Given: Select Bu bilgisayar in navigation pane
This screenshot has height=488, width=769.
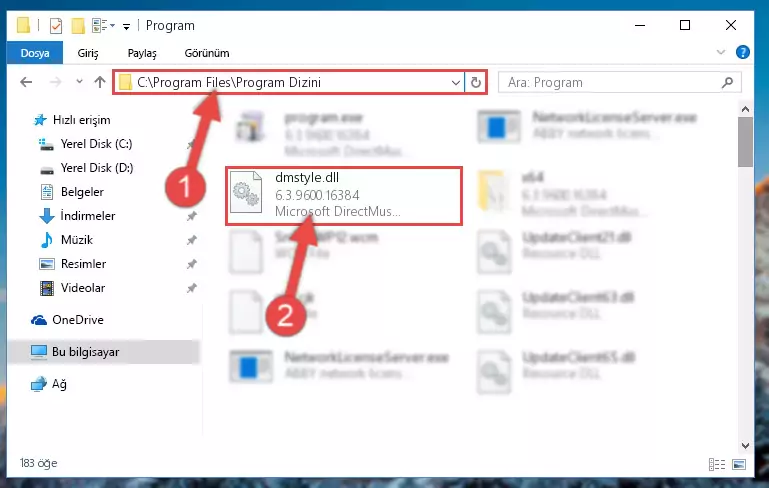Looking at the screenshot, I should click(x=85, y=352).
